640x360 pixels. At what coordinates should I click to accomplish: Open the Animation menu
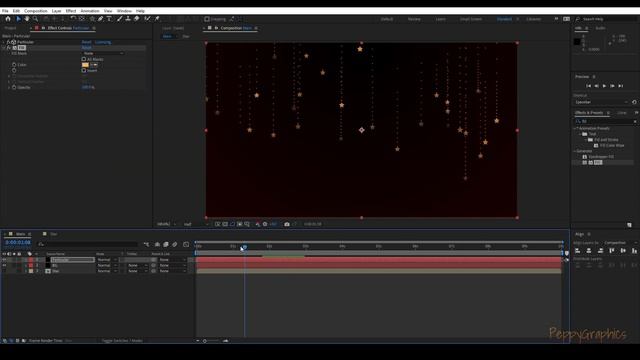pos(90,11)
